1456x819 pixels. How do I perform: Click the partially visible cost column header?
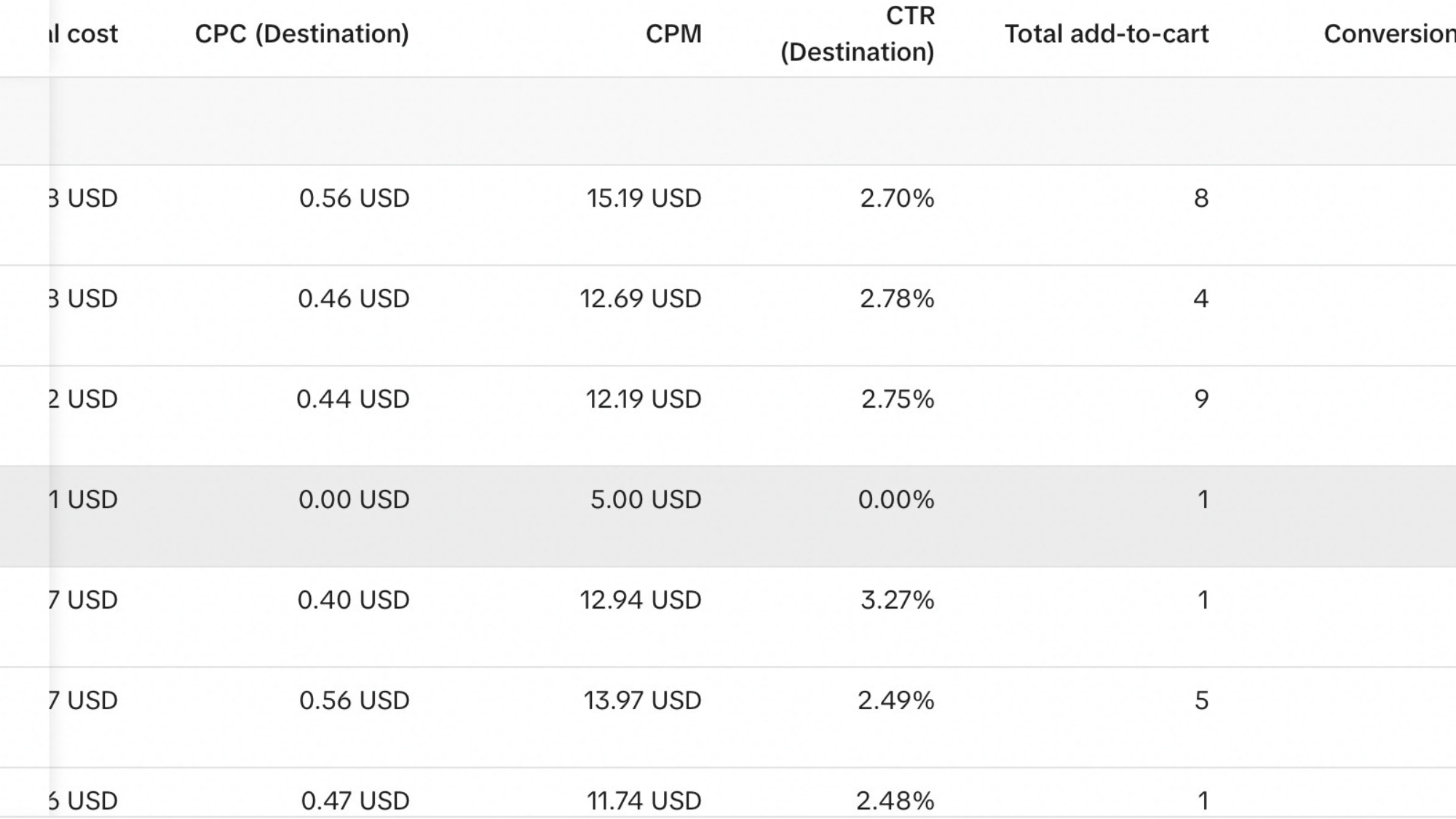pyautogui.click(x=84, y=33)
